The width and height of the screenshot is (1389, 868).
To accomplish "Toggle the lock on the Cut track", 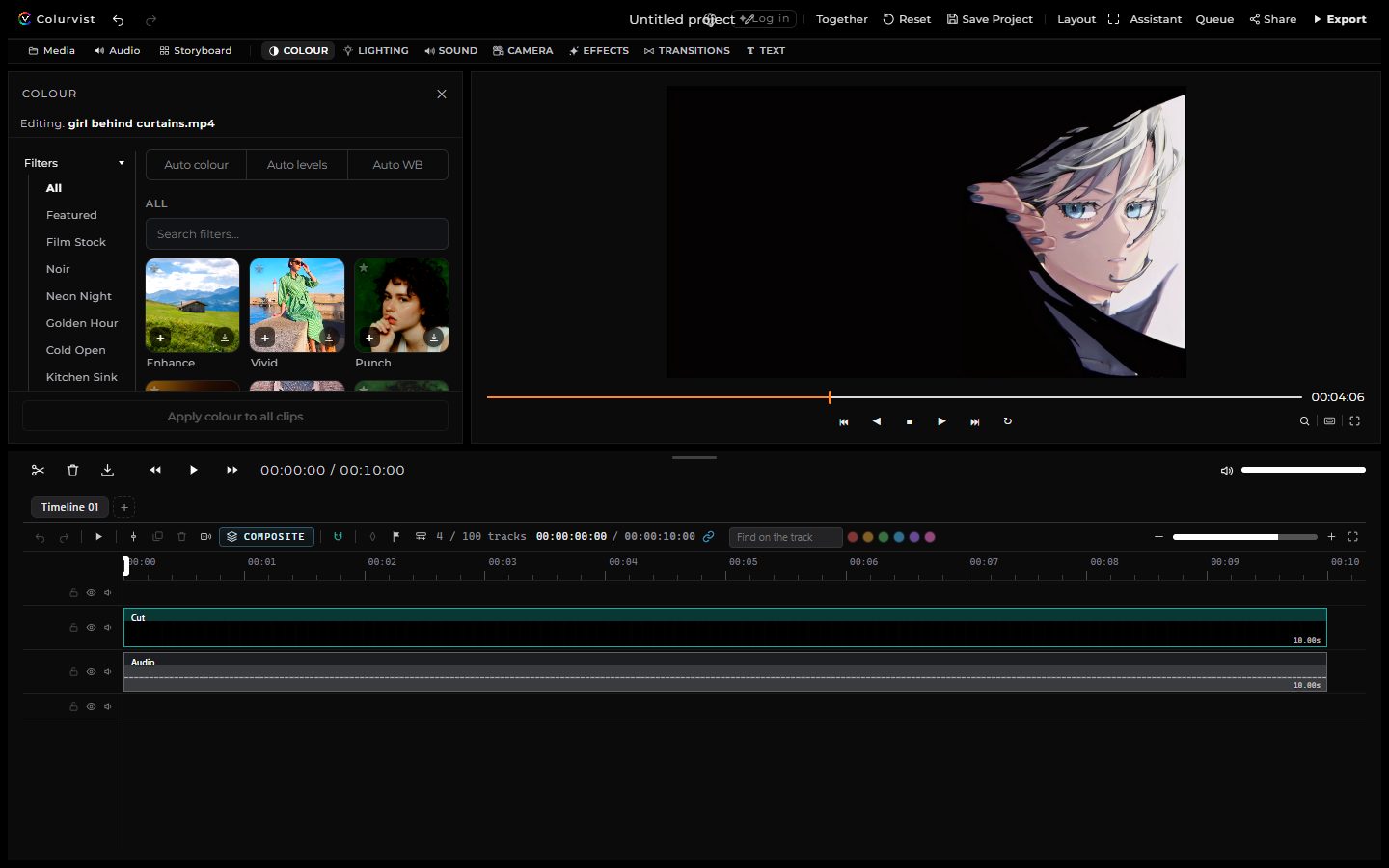I will click(x=73, y=628).
